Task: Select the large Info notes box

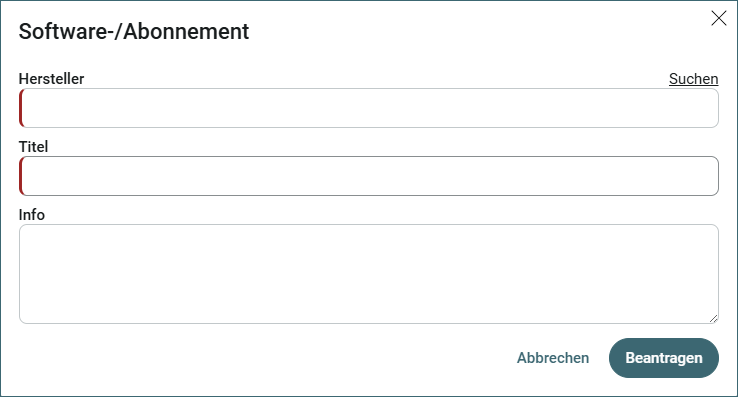Action: (369, 274)
